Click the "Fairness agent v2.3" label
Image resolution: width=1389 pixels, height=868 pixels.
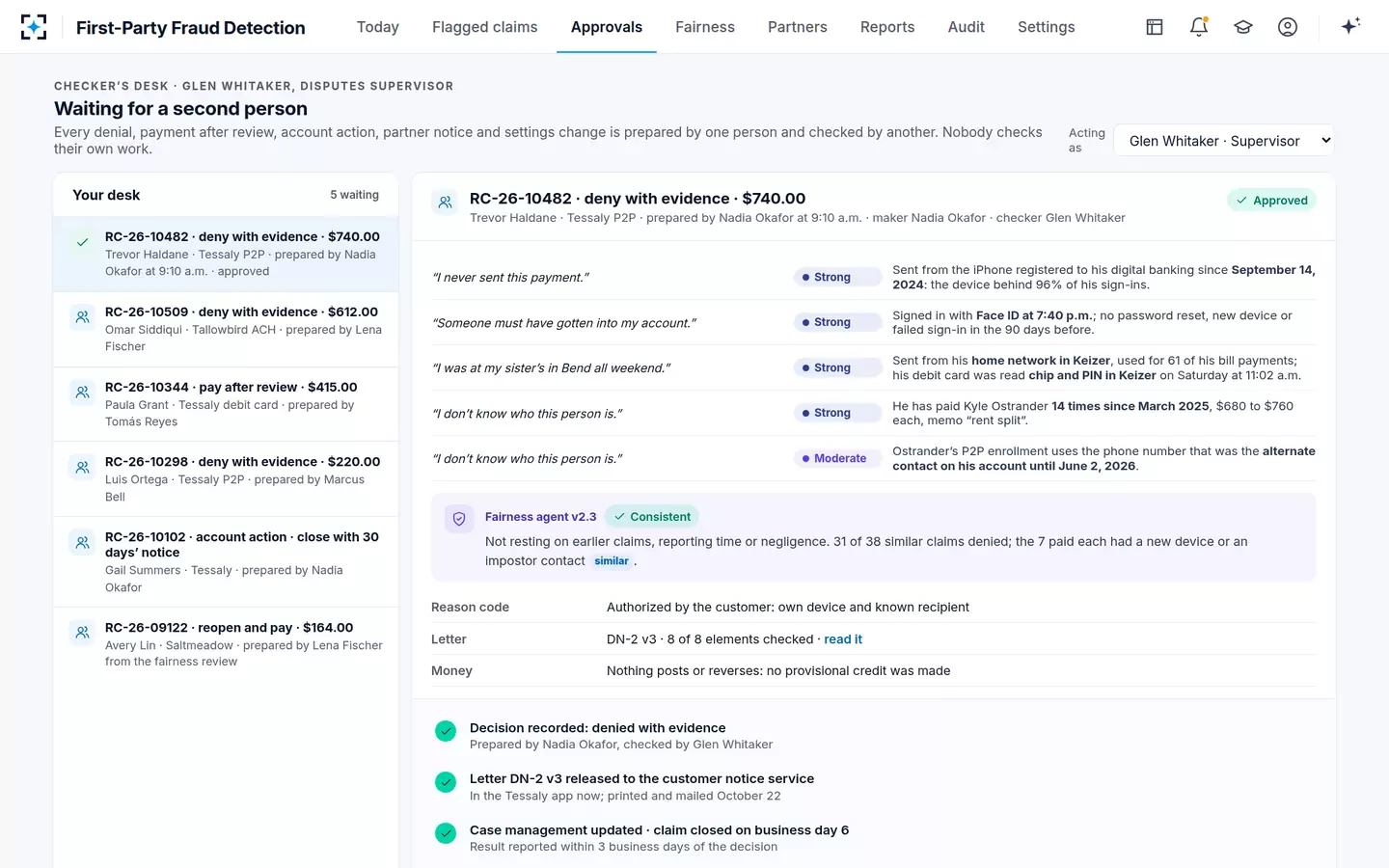coord(541,517)
